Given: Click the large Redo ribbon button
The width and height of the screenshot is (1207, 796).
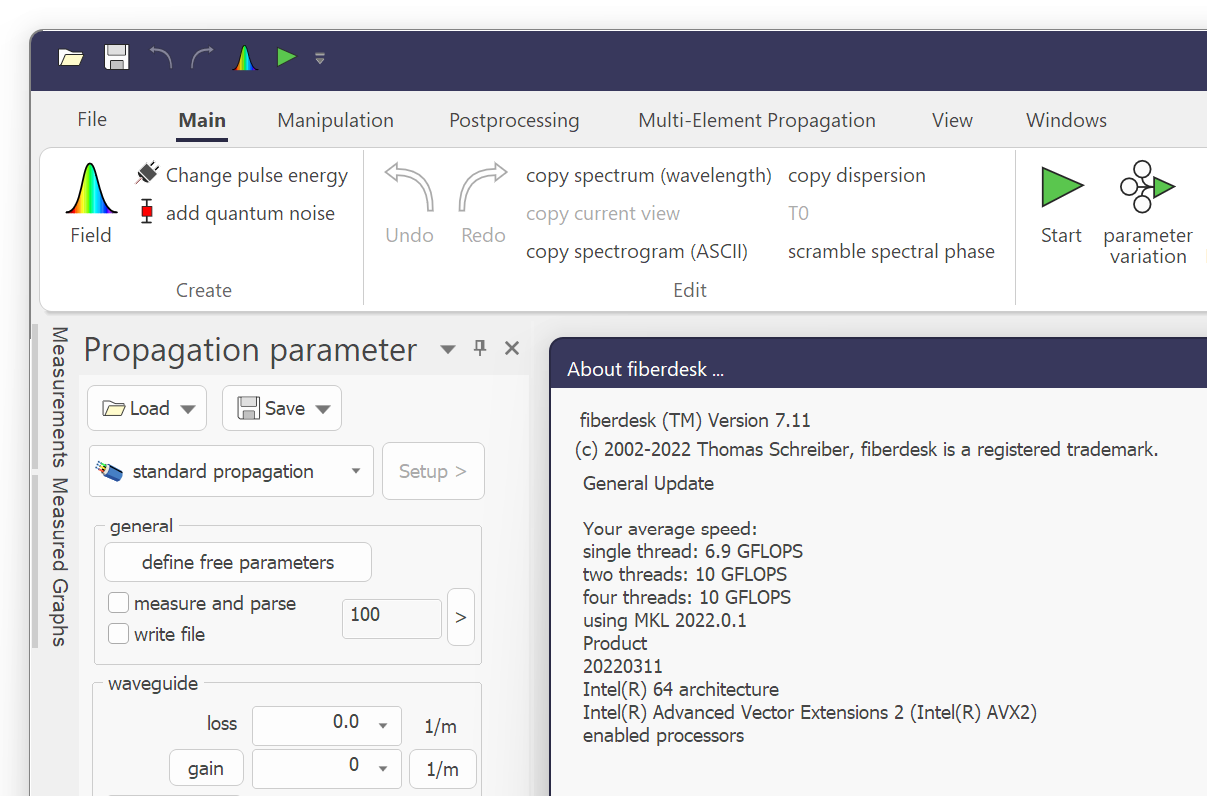Looking at the screenshot, I should (483, 204).
